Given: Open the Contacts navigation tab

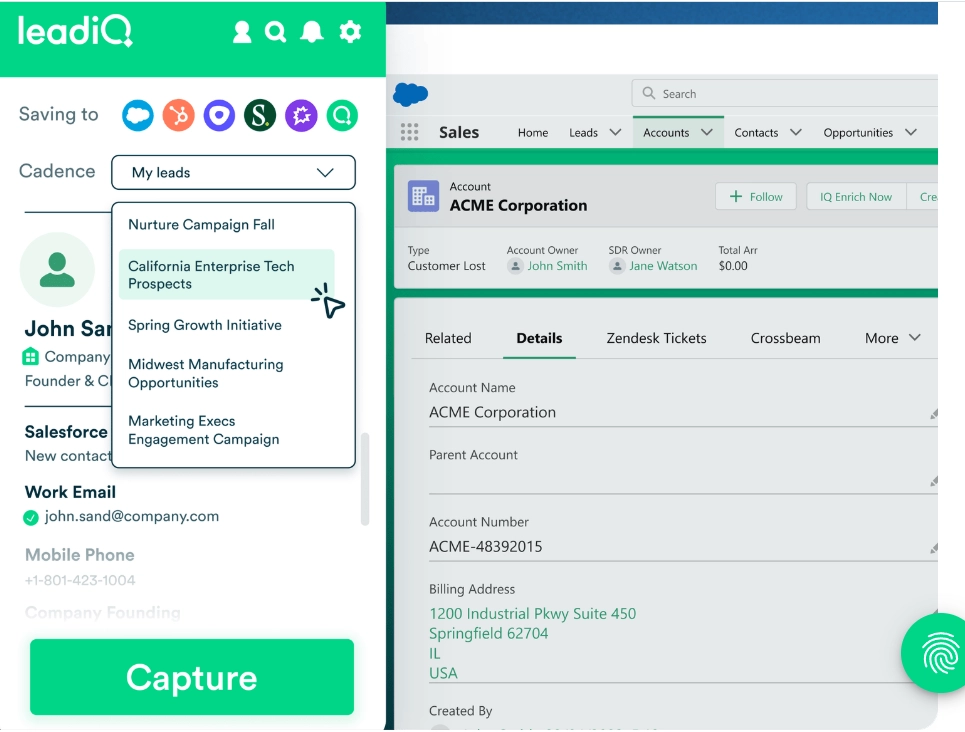Looking at the screenshot, I should (x=756, y=132).
